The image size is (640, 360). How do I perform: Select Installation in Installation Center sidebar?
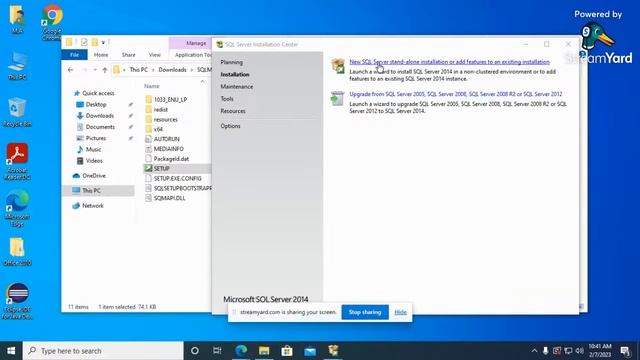(235, 75)
